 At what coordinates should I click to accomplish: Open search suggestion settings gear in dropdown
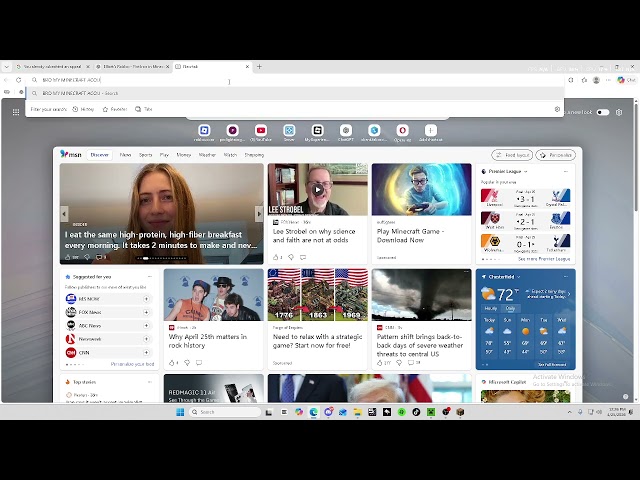[557, 109]
